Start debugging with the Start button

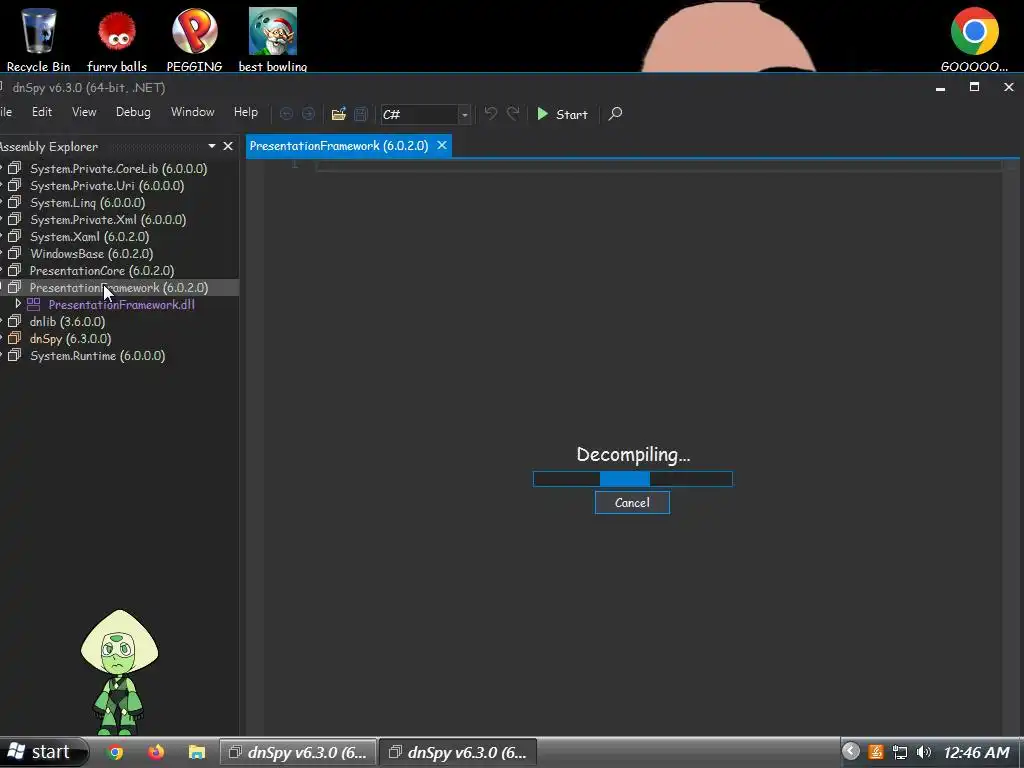coord(562,114)
